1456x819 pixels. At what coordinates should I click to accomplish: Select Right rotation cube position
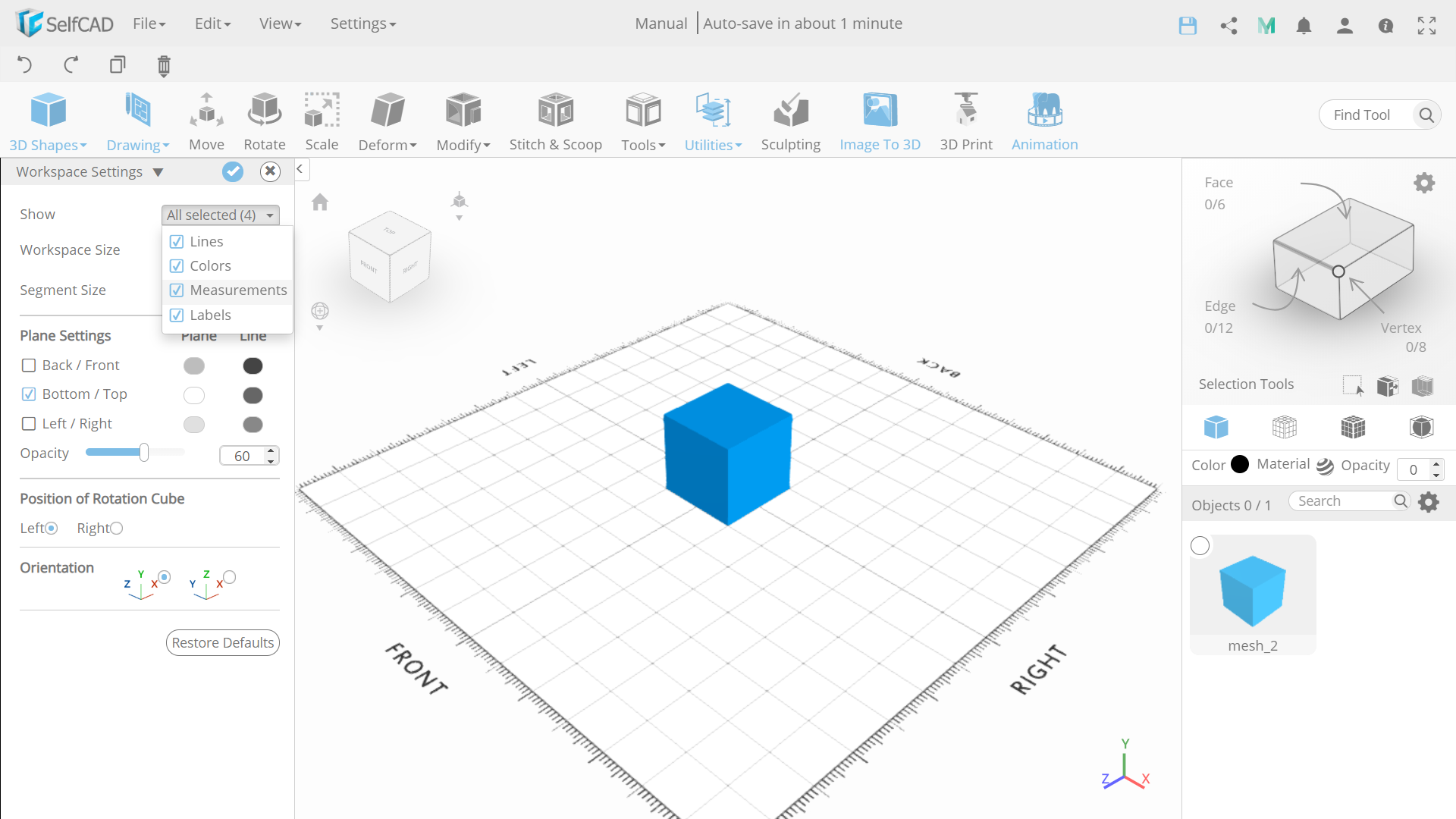point(117,529)
